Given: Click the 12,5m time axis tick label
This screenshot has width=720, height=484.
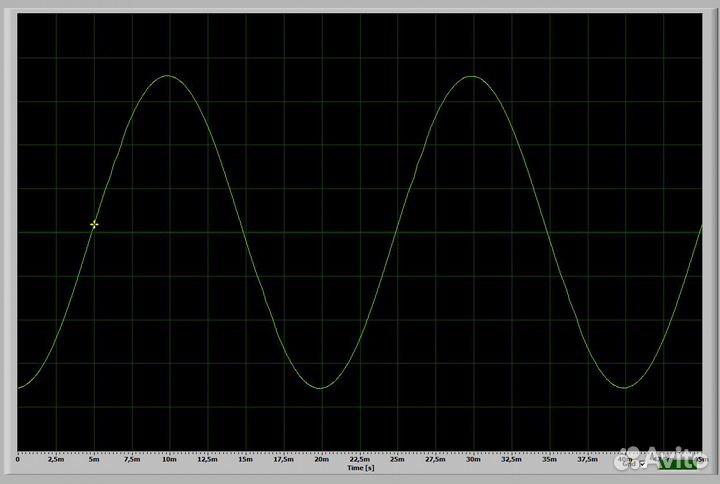Looking at the screenshot, I should (208, 459).
